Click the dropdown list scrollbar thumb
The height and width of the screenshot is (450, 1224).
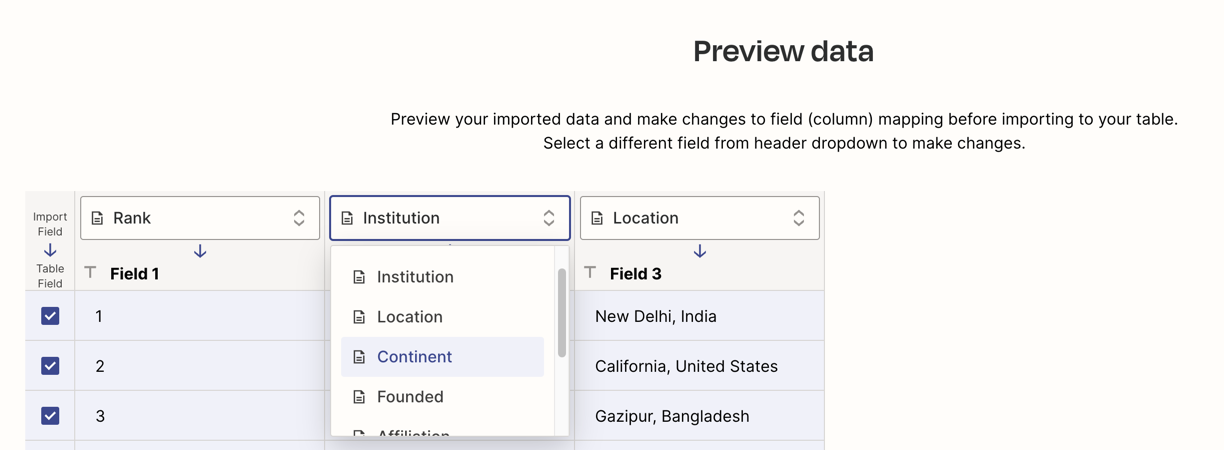[562, 312]
